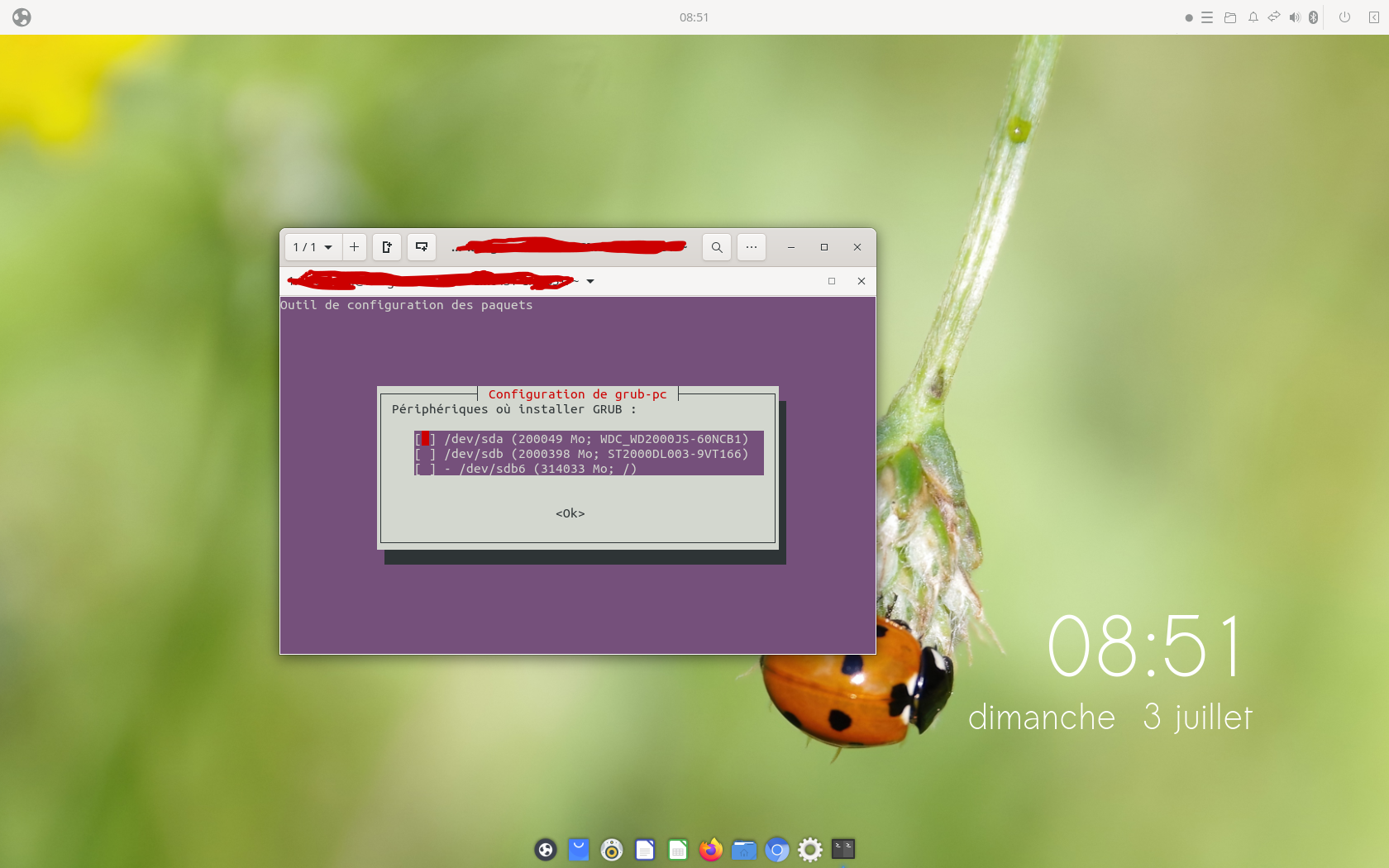The image size is (1389, 868).
Task: Open the network arrows tray icon
Action: point(1274,17)
